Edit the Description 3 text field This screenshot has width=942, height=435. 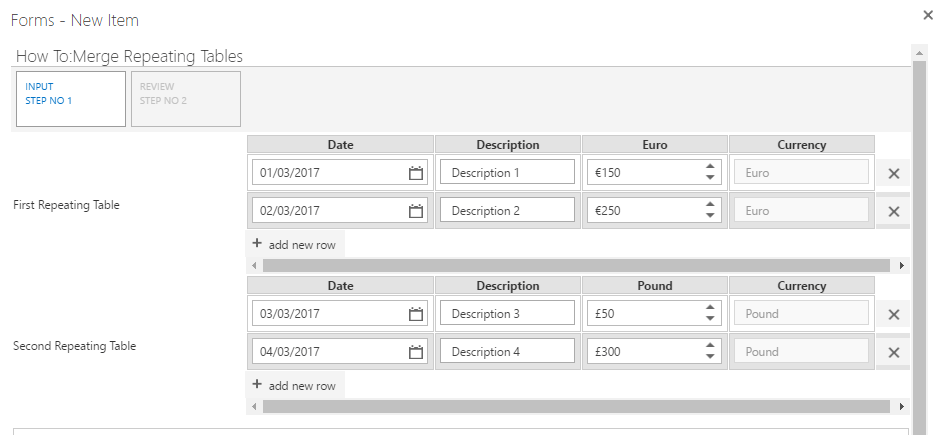pyautogui.click(x=507, y=313)
